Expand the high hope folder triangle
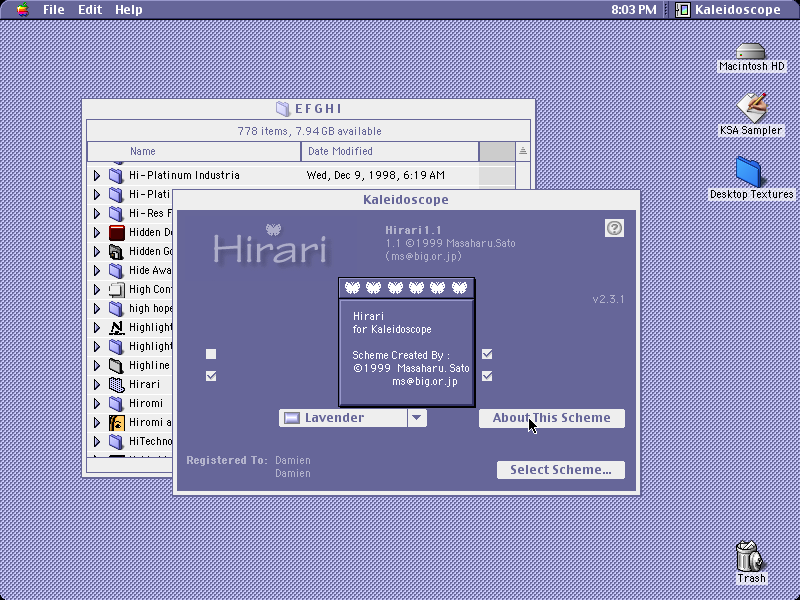This screenshot has height=600, width=800. pos(96,308)
